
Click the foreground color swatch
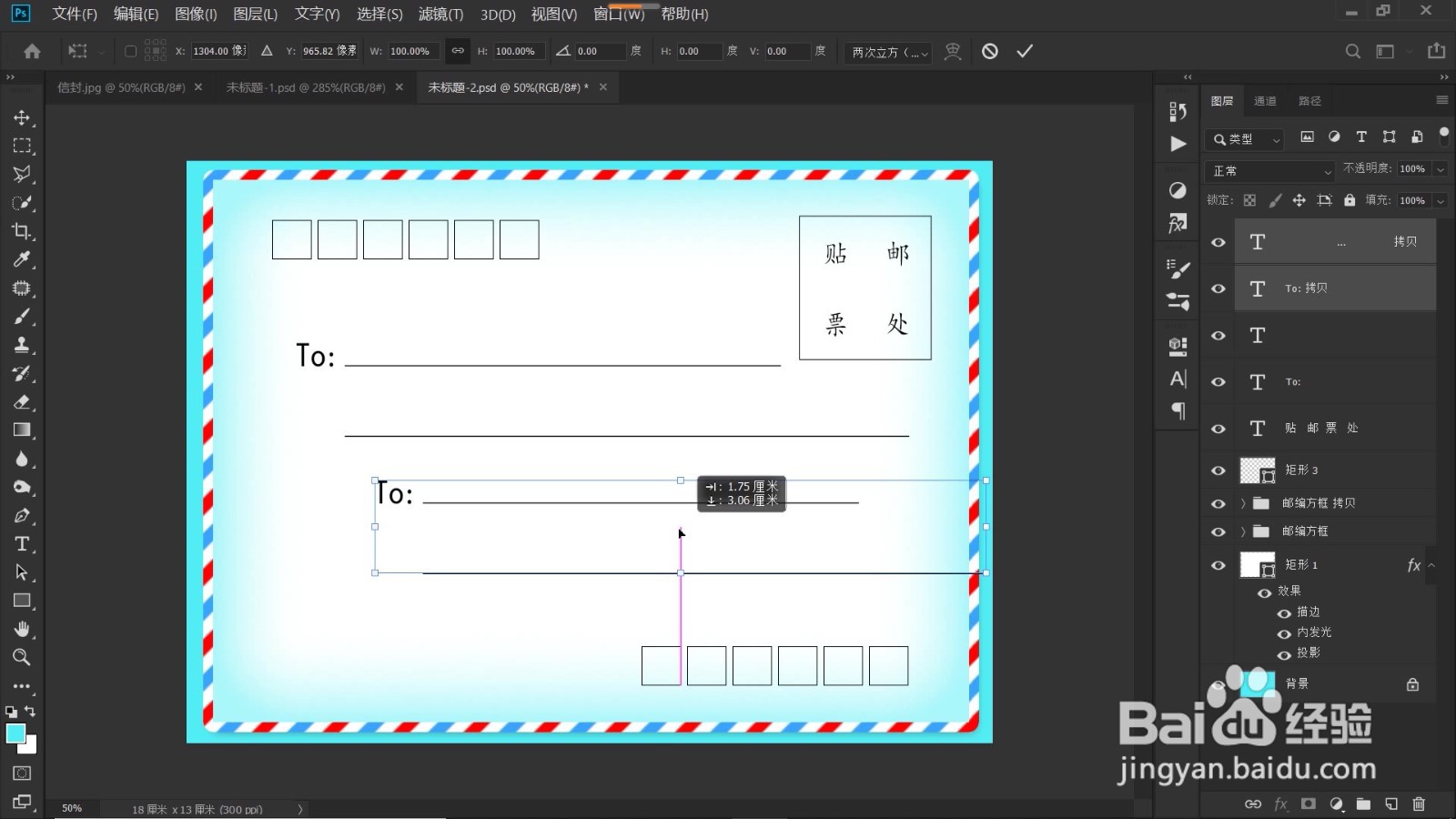click(15, 733)
